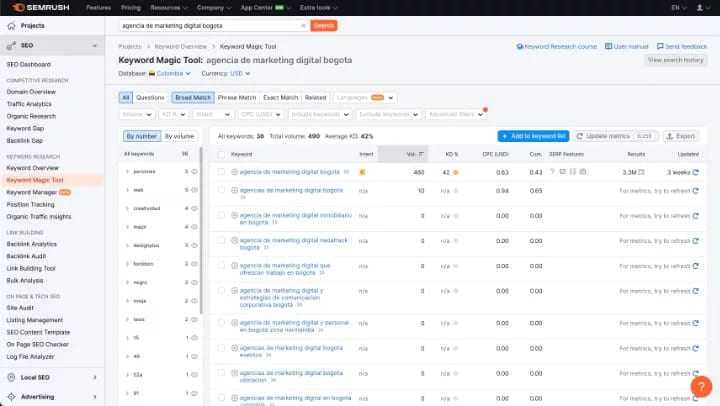Viewport: 720px width, 406px height.
Task: Clear the search box with the X icon
Action: coord(303,26)
